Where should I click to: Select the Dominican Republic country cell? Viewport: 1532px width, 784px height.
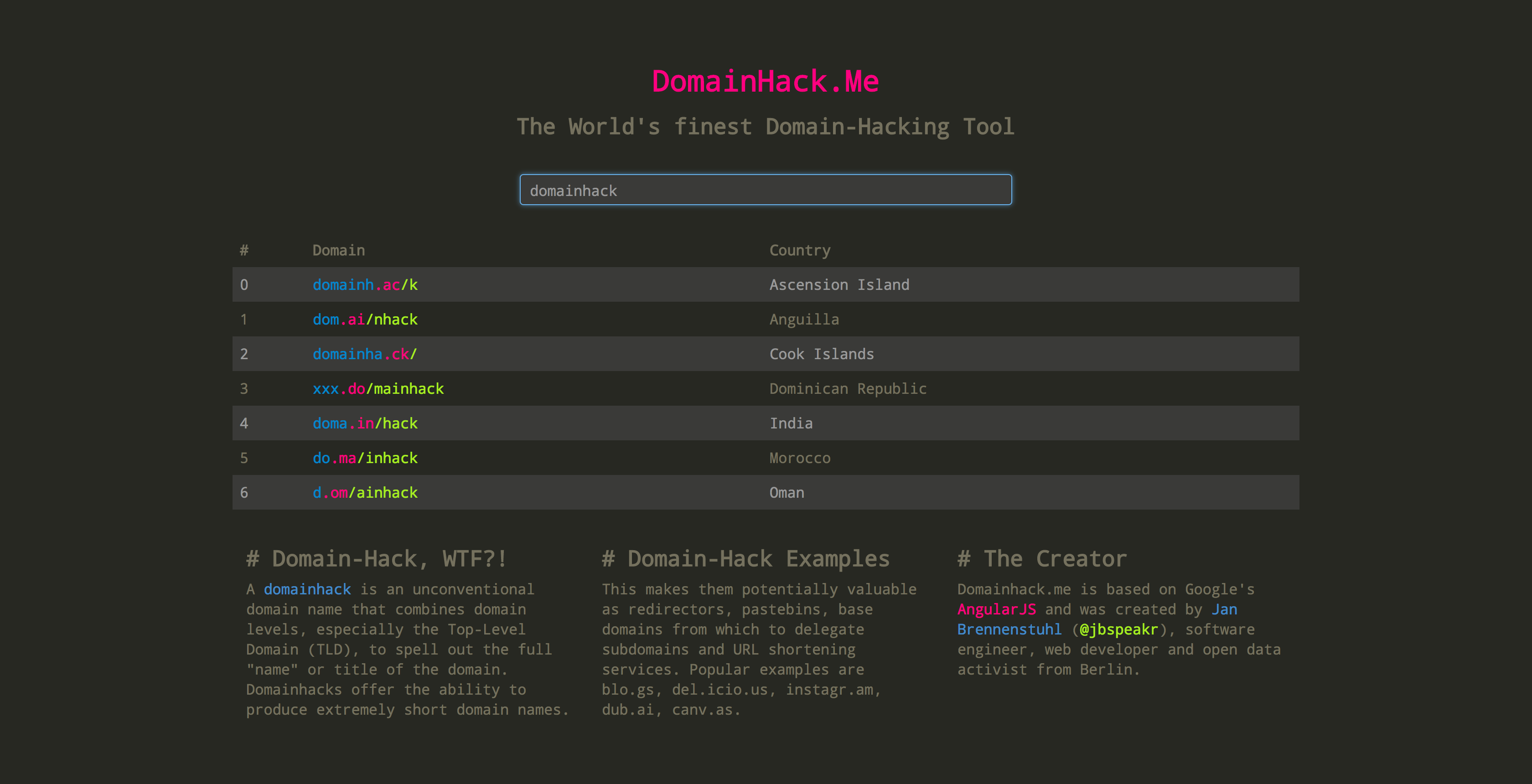click(x=848, y=389)
